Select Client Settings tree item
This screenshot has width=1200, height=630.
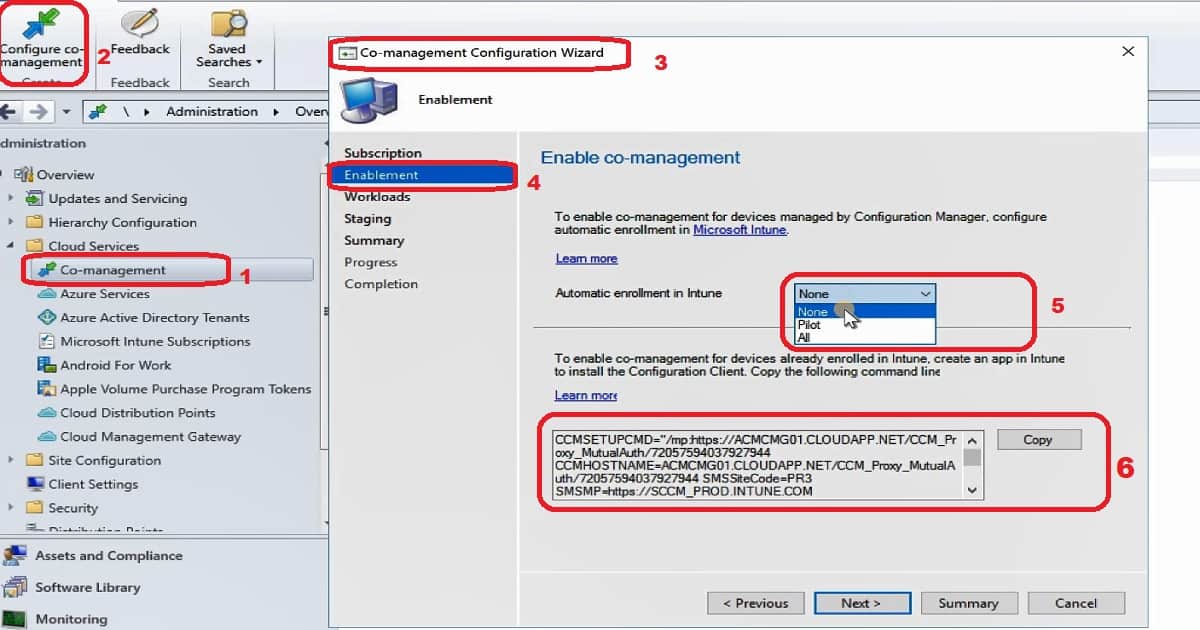point(93,484)
